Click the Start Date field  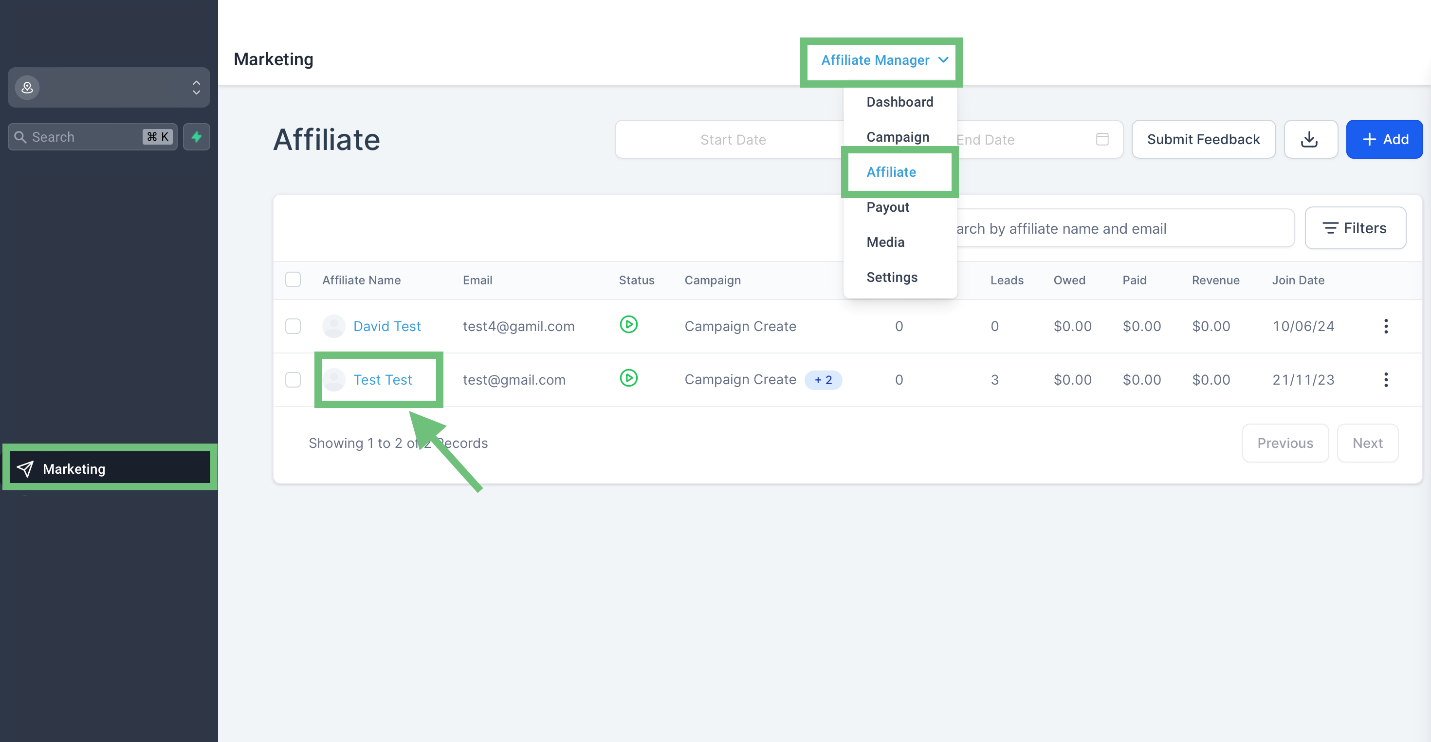pos(733,140)
